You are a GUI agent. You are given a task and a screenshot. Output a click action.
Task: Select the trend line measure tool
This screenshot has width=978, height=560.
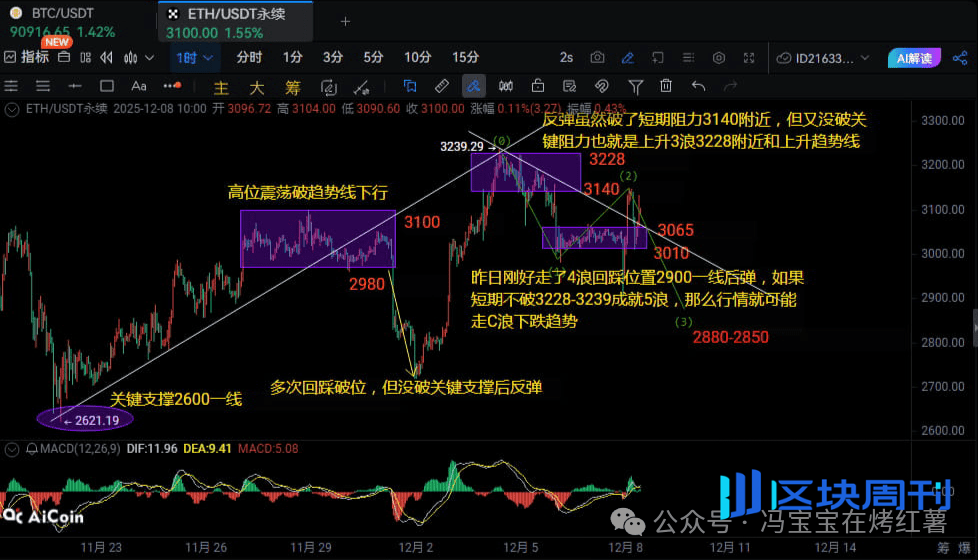coord(361,87)
